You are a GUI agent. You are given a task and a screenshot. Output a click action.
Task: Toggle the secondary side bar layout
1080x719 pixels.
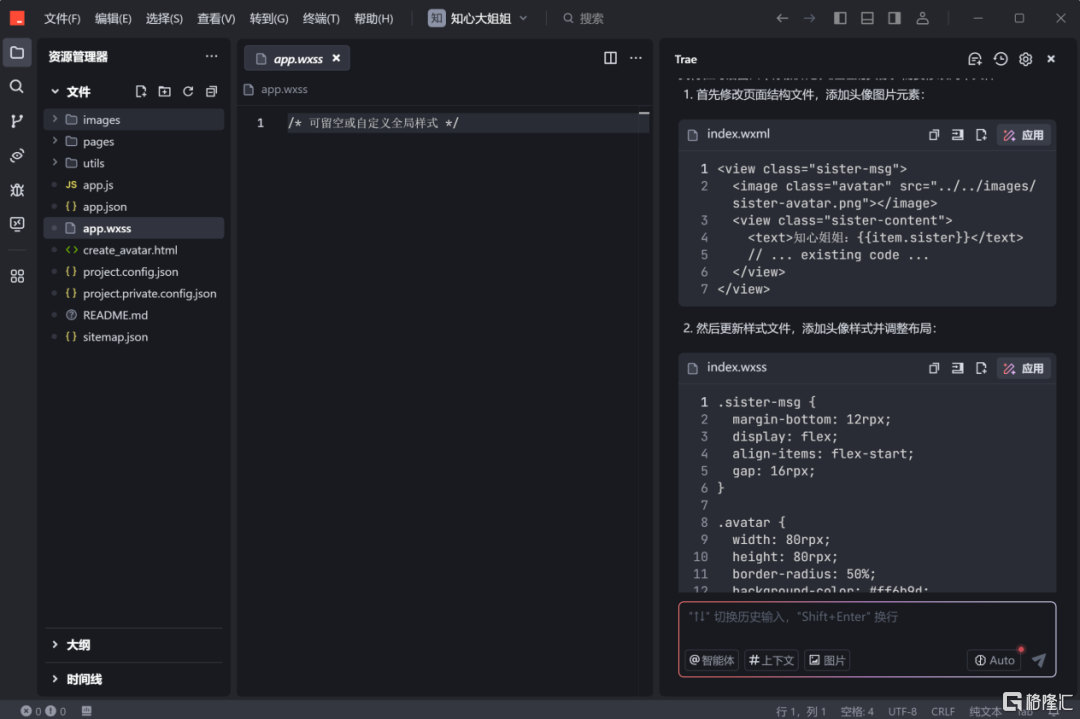click(x=894, y=19)
